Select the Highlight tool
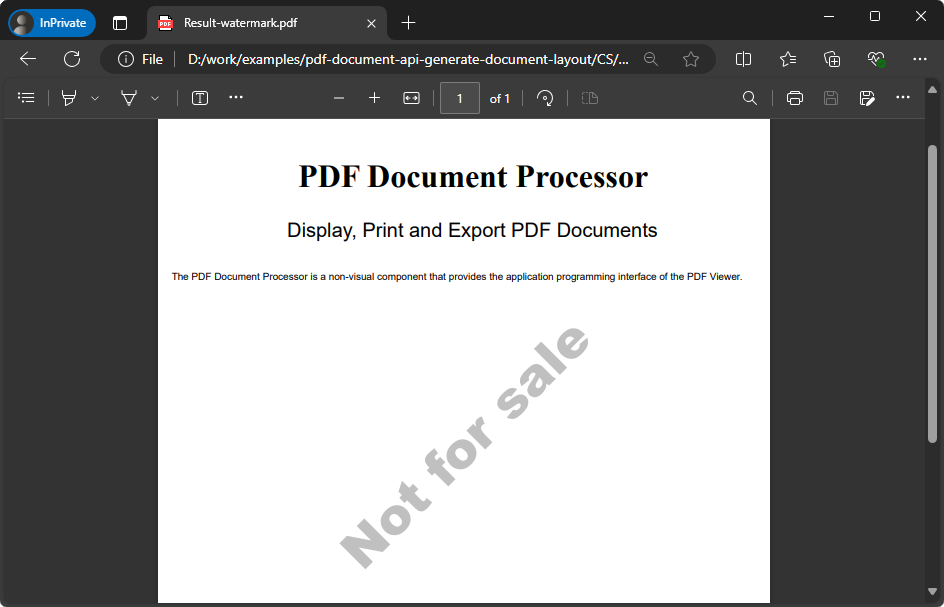The width and height of the screenshot is (944, 607). coord(69,98)
